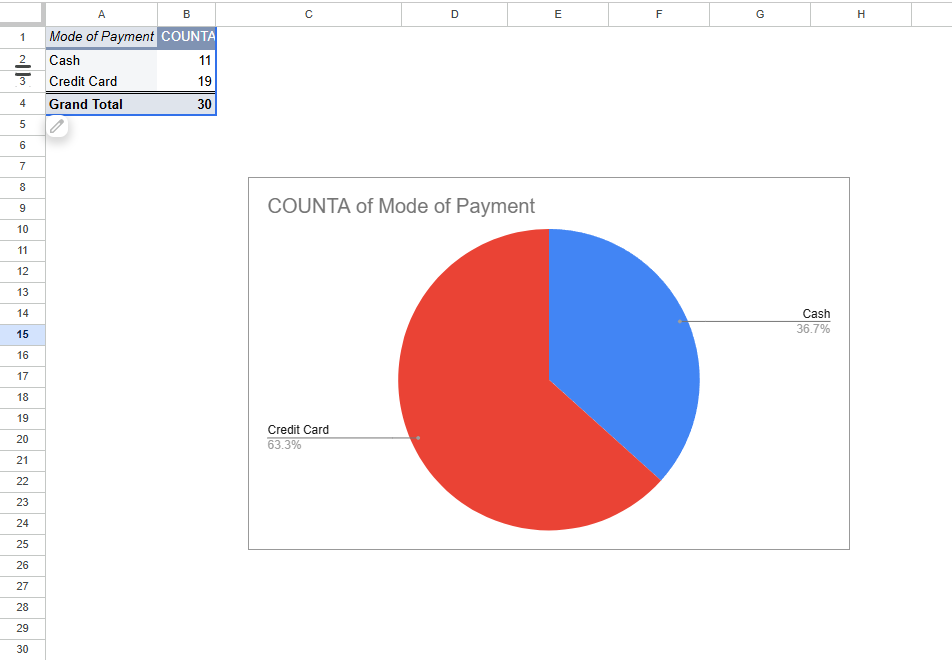Click the Grand Total value 30

click(x=186, y=104)
